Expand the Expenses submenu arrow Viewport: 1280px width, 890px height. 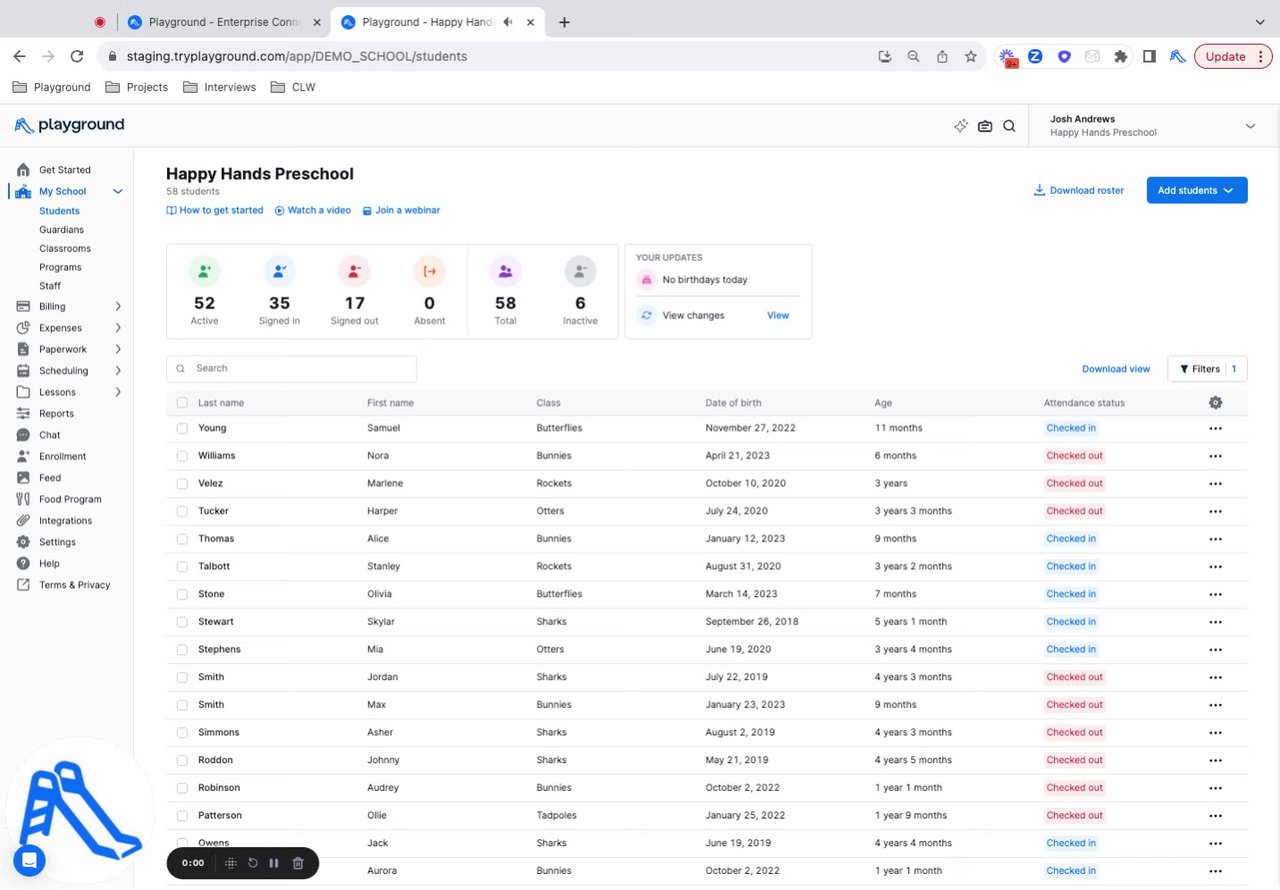pos(118,328)
